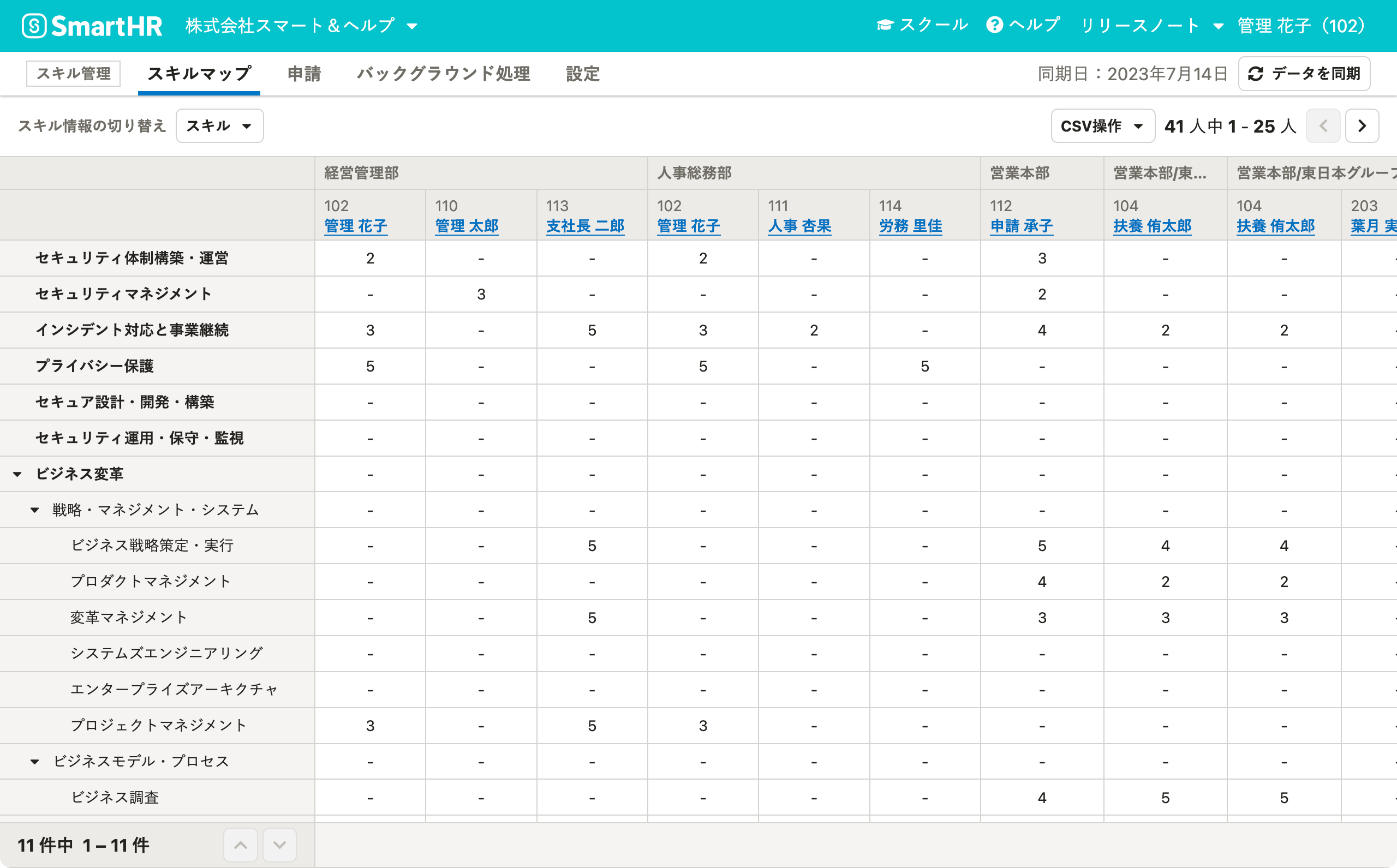Click the previous page chevron button
1397x868 pixels.
[x=1323, y=125]
